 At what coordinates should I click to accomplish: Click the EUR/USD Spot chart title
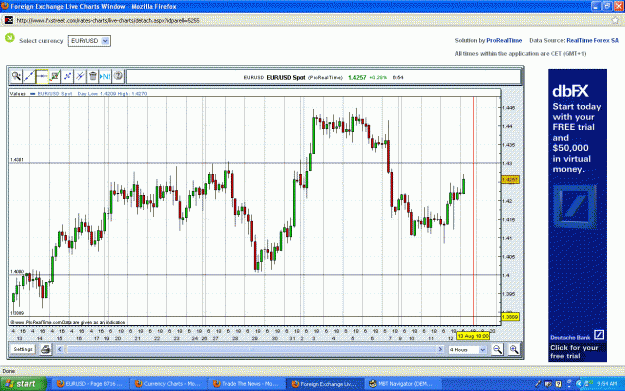[285, 77]
